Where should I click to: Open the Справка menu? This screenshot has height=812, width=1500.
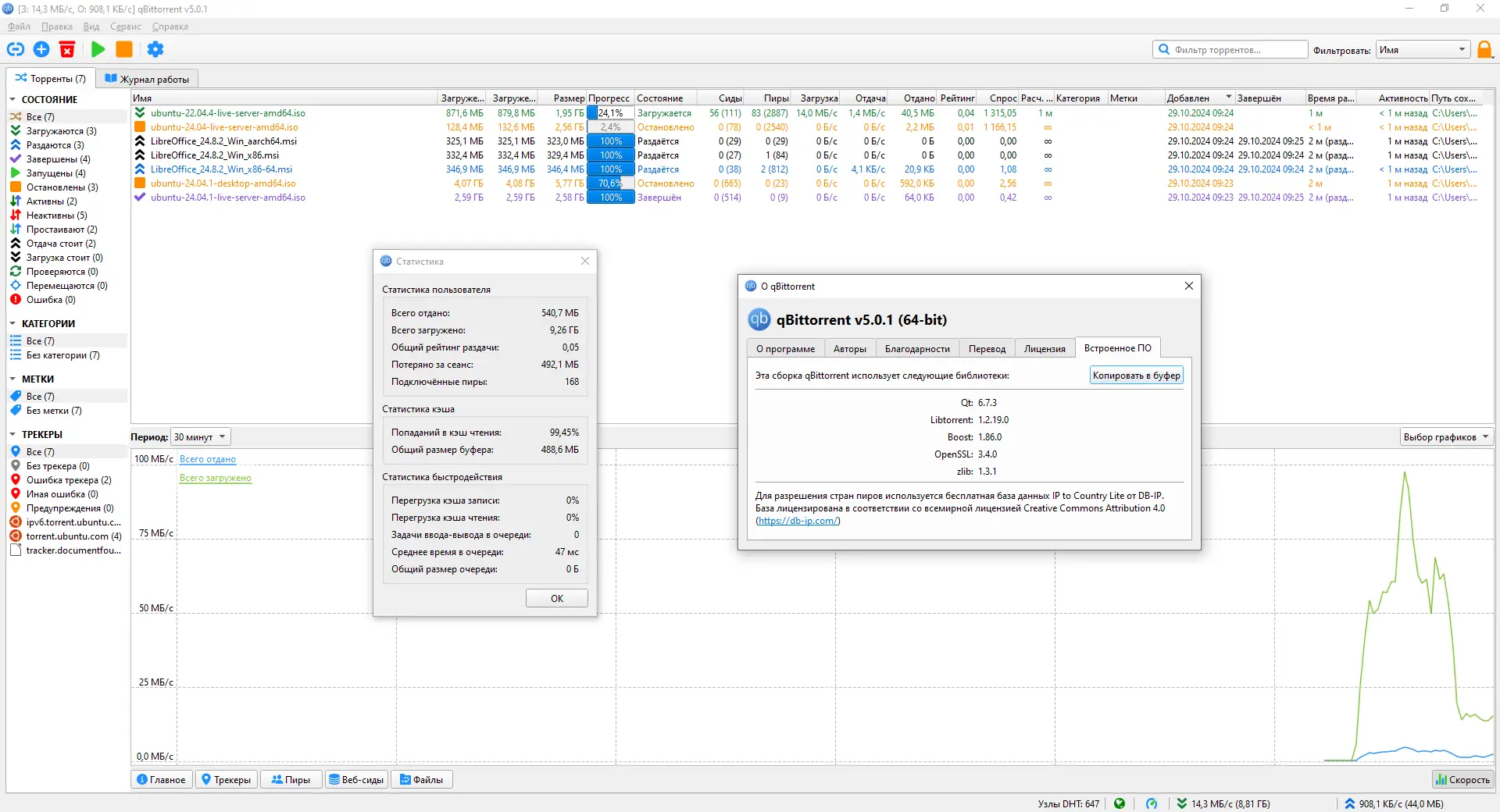click(170, 27)
